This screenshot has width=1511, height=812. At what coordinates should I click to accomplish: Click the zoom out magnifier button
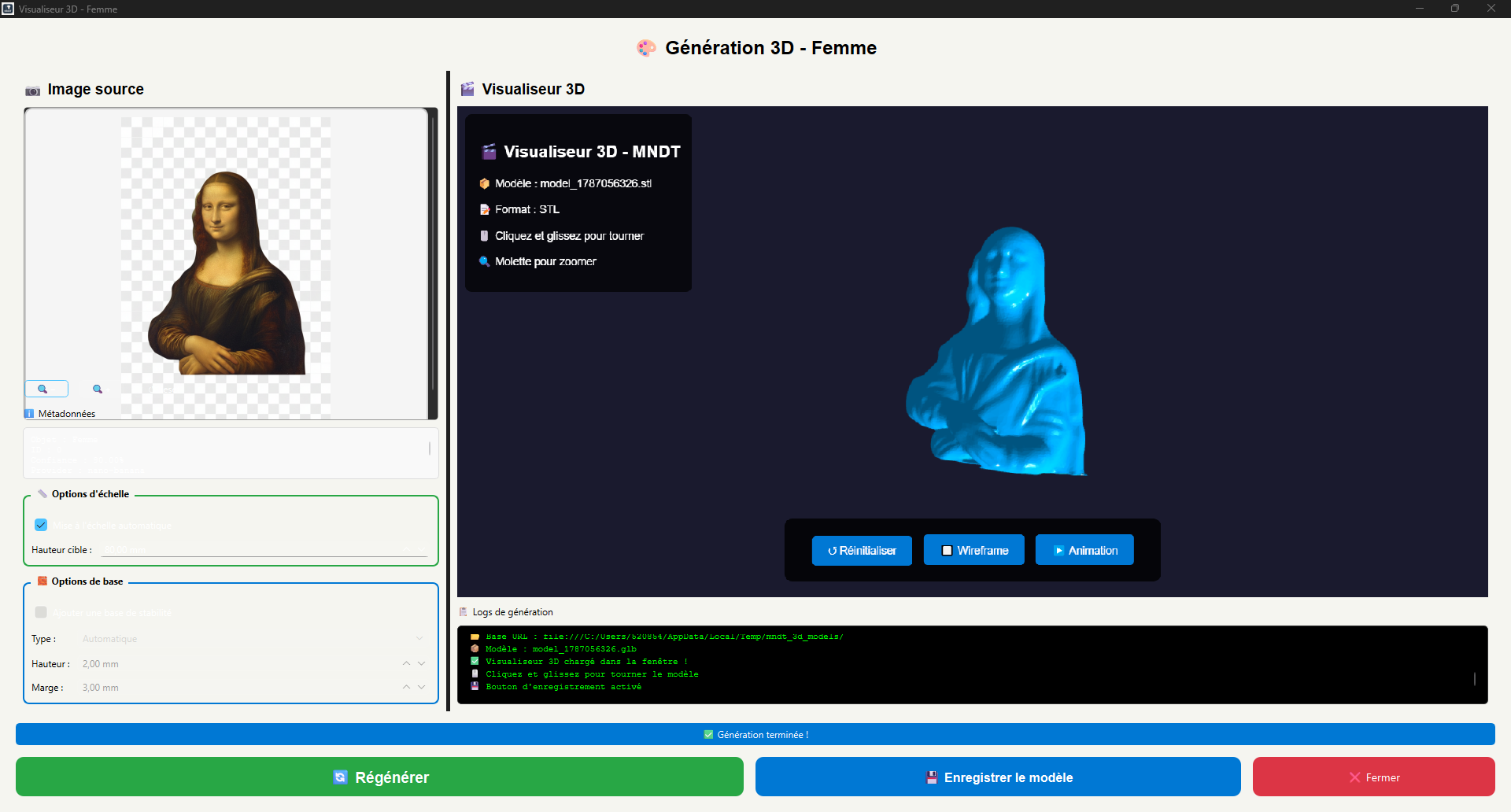(x=46, y=389)
